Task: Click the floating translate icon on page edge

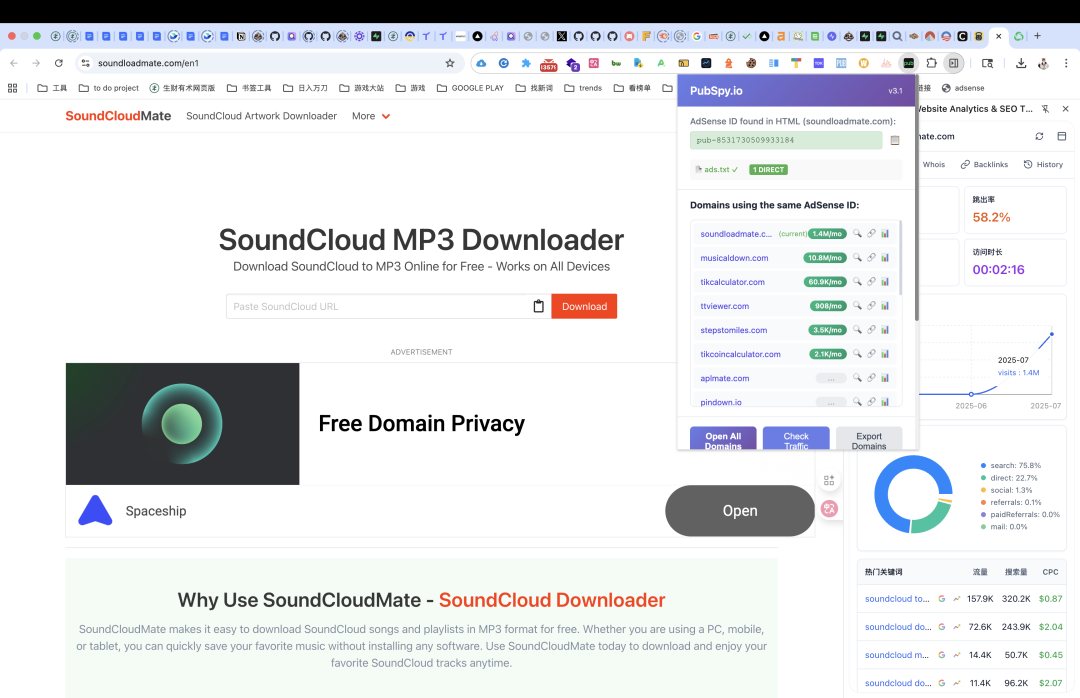Action: 829,509
